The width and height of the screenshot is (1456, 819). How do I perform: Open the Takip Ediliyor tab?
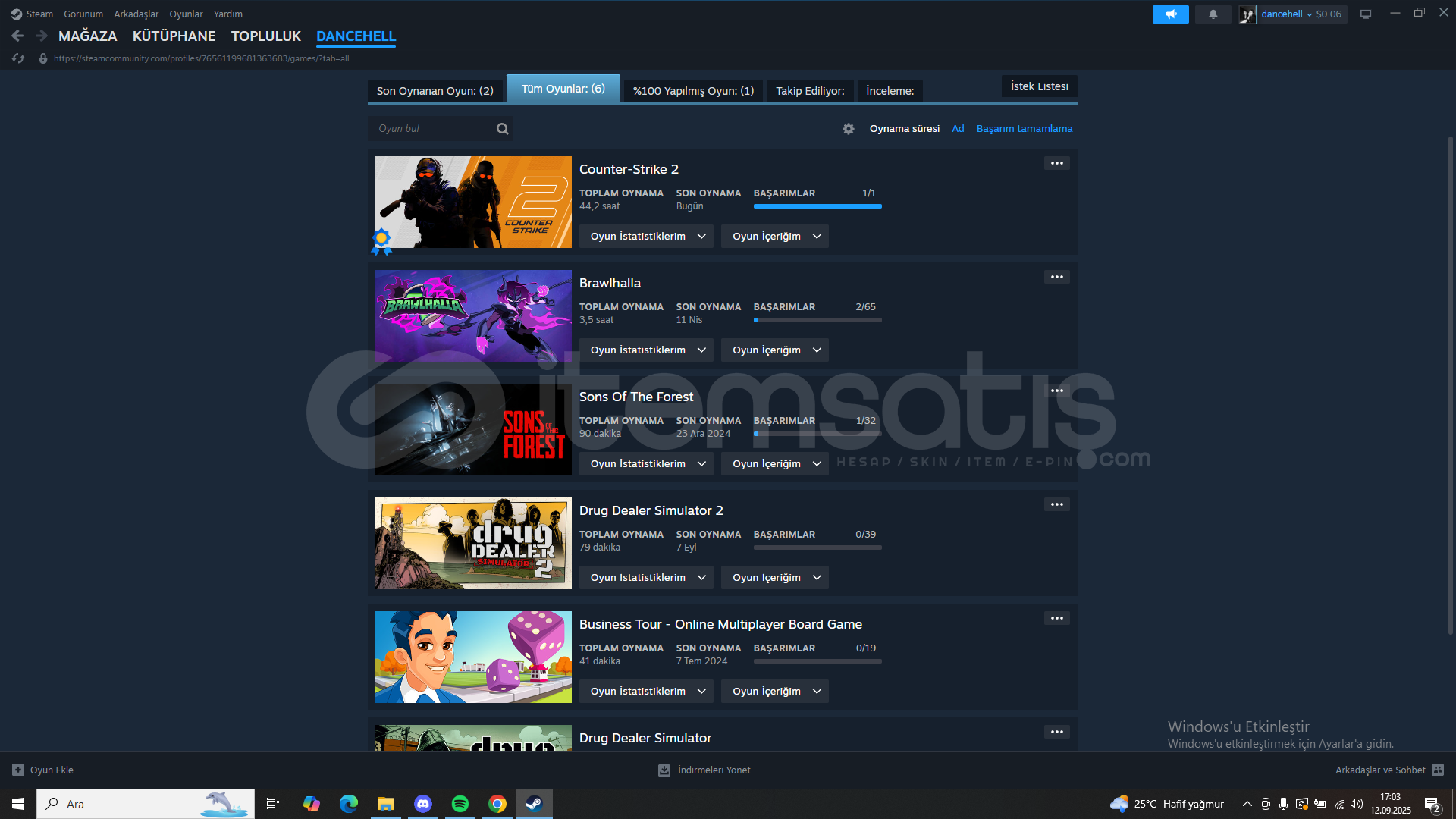[x=810, y=91]
